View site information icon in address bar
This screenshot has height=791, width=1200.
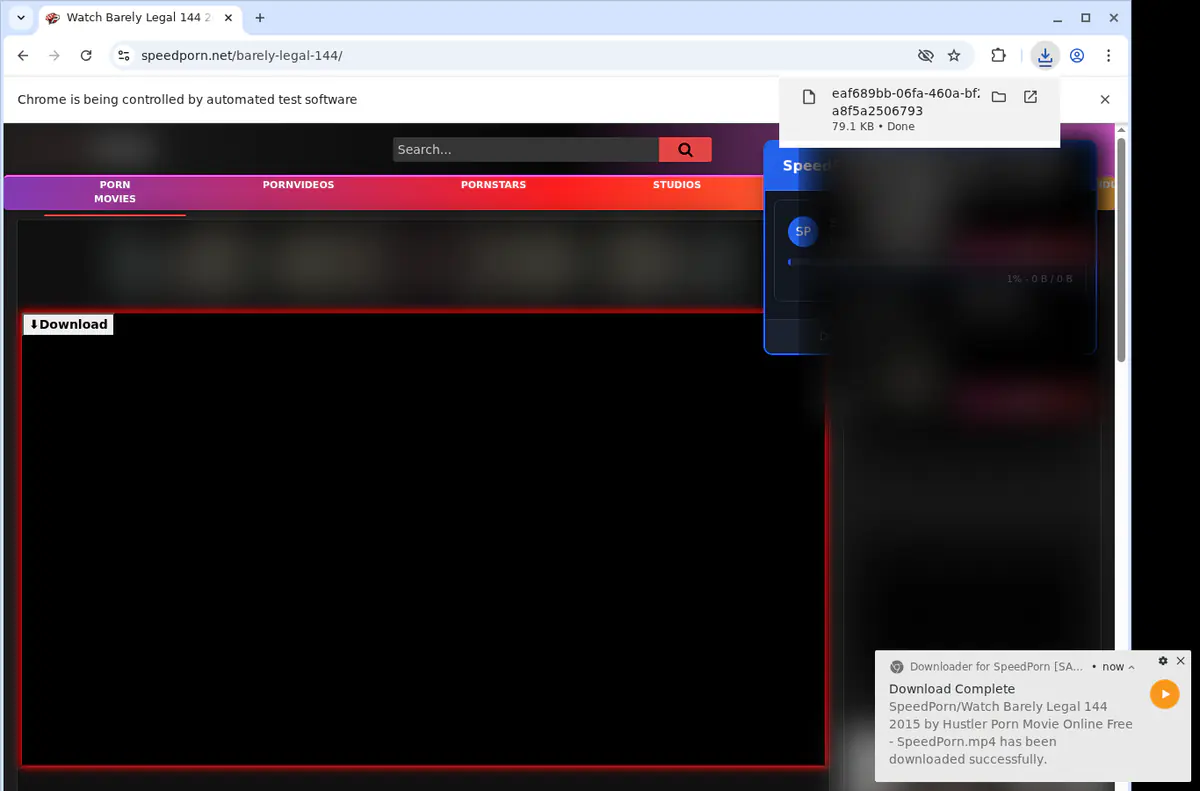[x=124, y=56]
